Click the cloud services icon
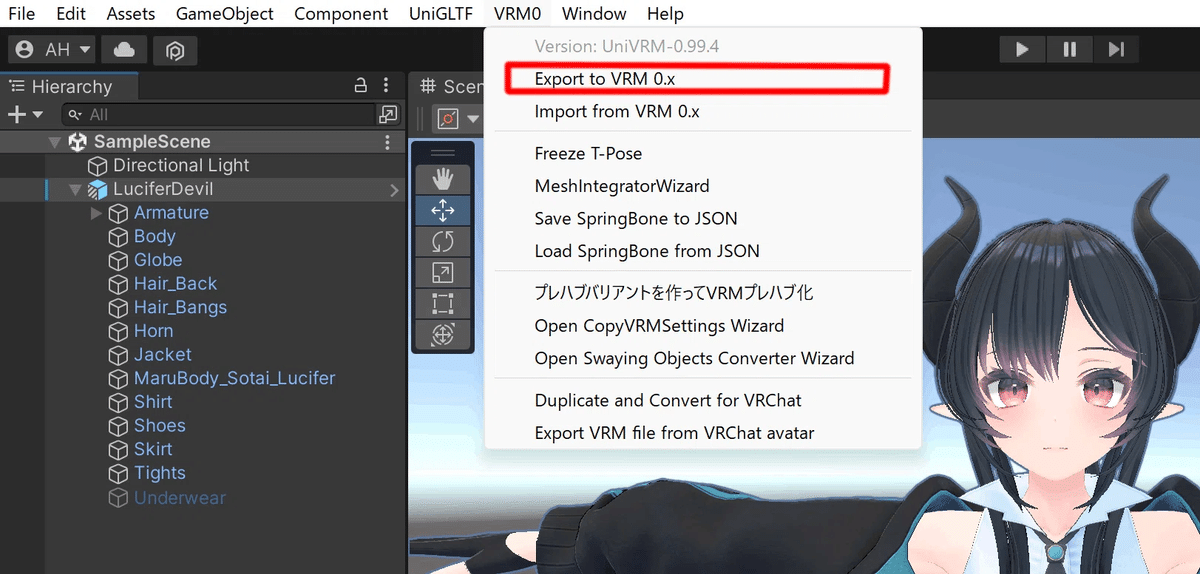The width and height of the screenshot is (1200, 574). (124, 49)
